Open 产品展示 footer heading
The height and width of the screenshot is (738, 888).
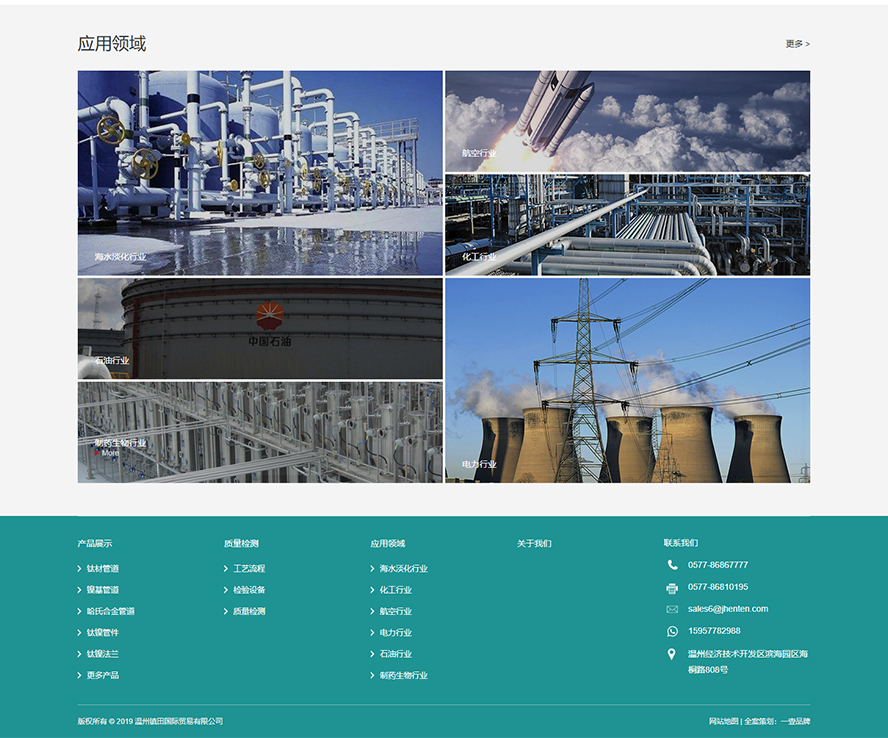[95, 544]
